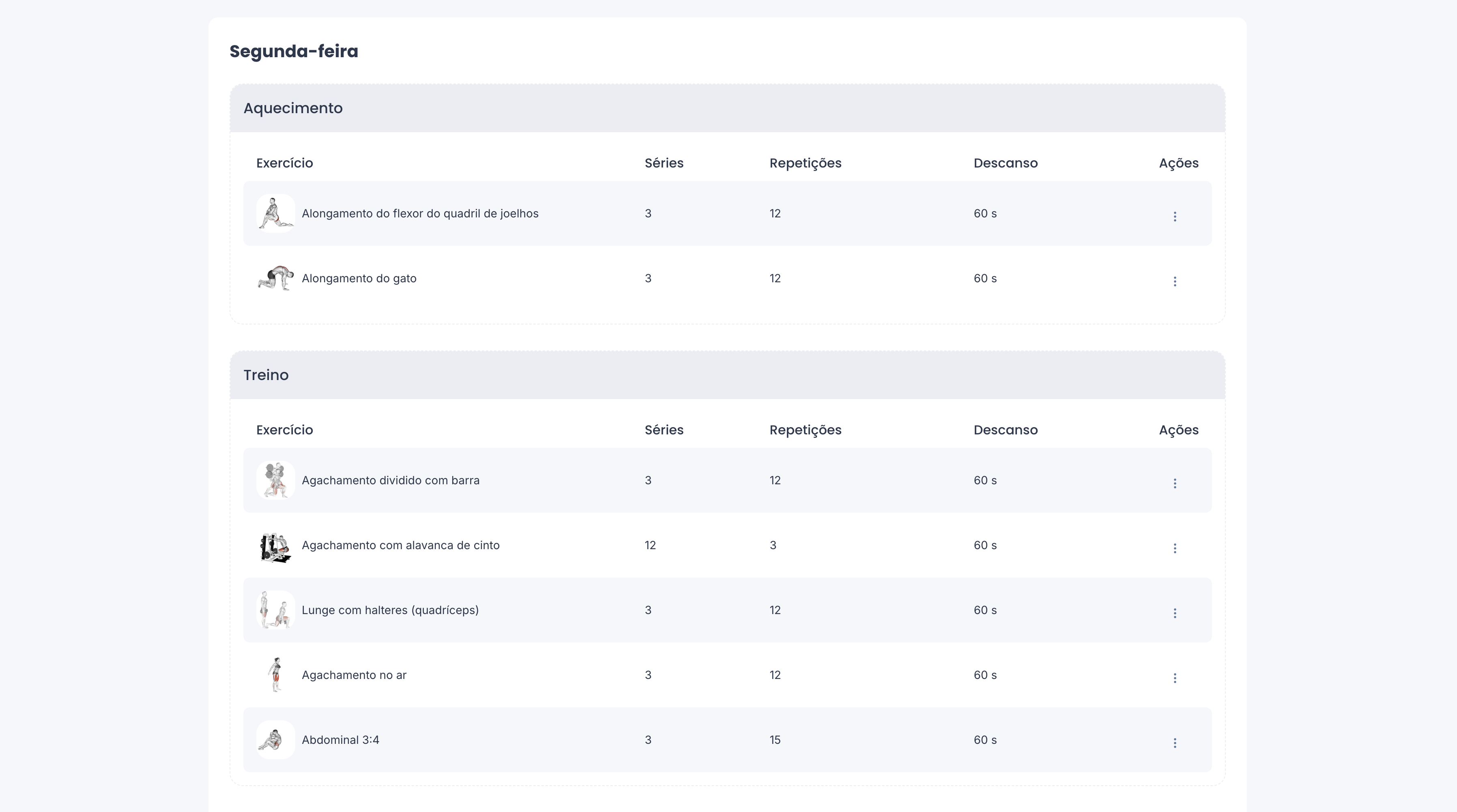Open actions menu for Agachamento no ar
Image resolution: width=1457 pixels, height=812 pixels.
tap(1175, 677)
